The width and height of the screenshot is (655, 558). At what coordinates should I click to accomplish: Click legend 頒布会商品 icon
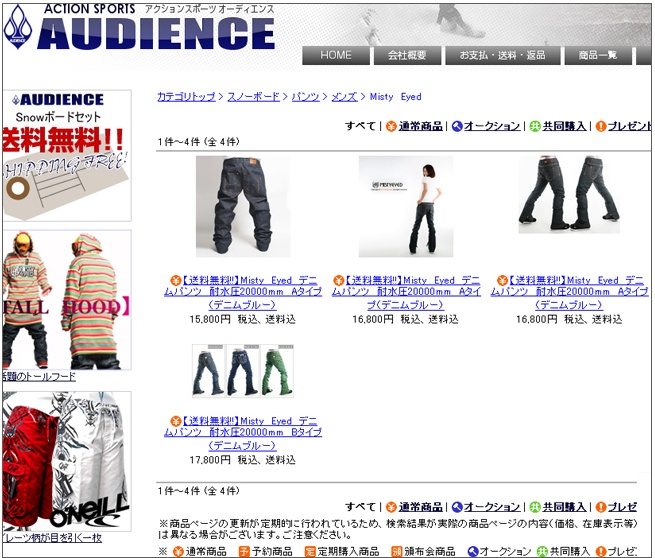tap(396, 551)
